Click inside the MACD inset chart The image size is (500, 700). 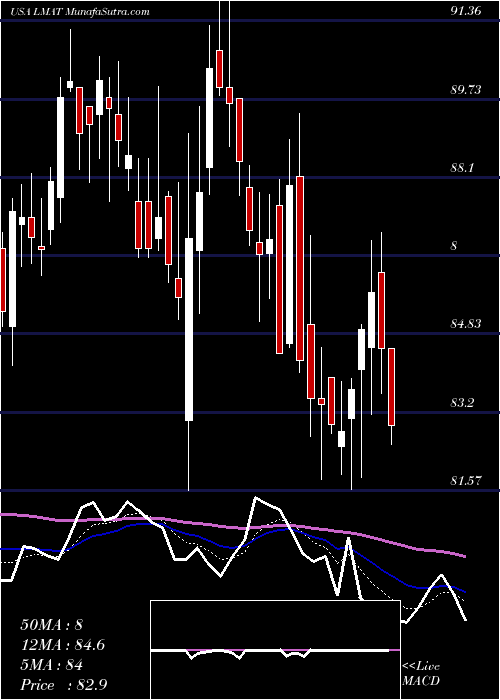pos(275,650)
